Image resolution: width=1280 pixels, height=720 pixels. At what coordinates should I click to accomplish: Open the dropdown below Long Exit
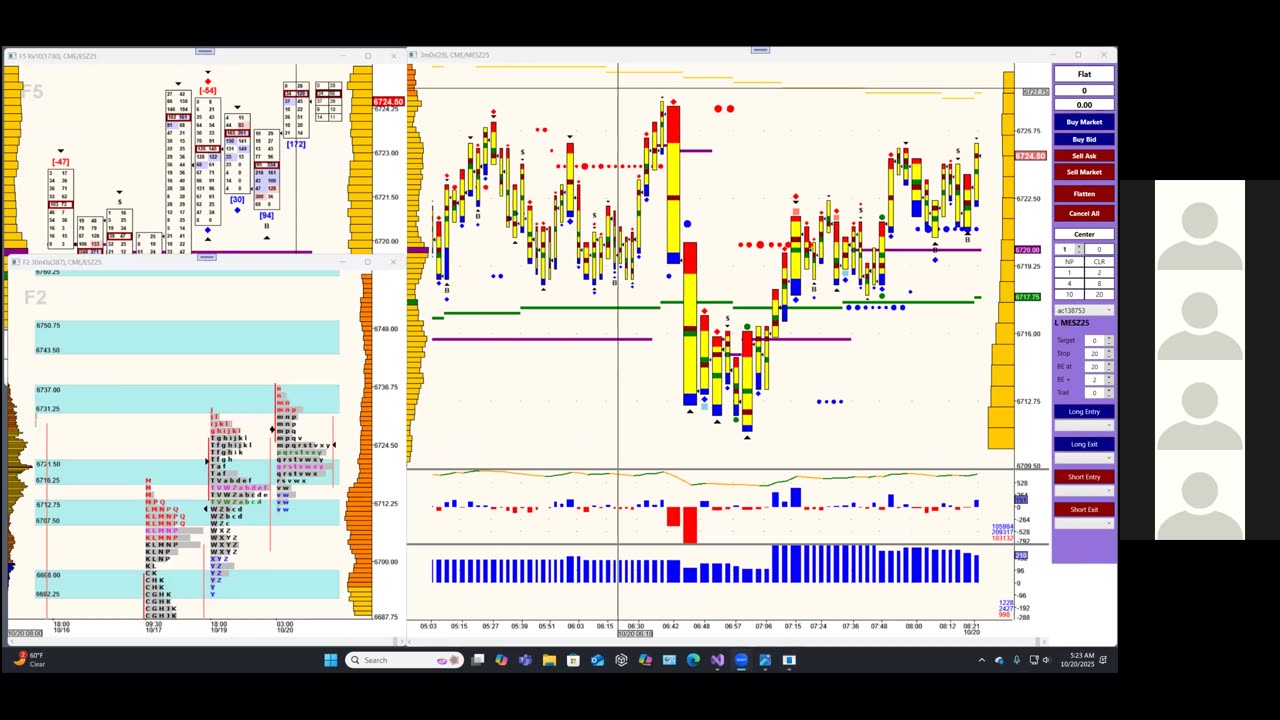pyautogui.click(x=1084, y=458)
